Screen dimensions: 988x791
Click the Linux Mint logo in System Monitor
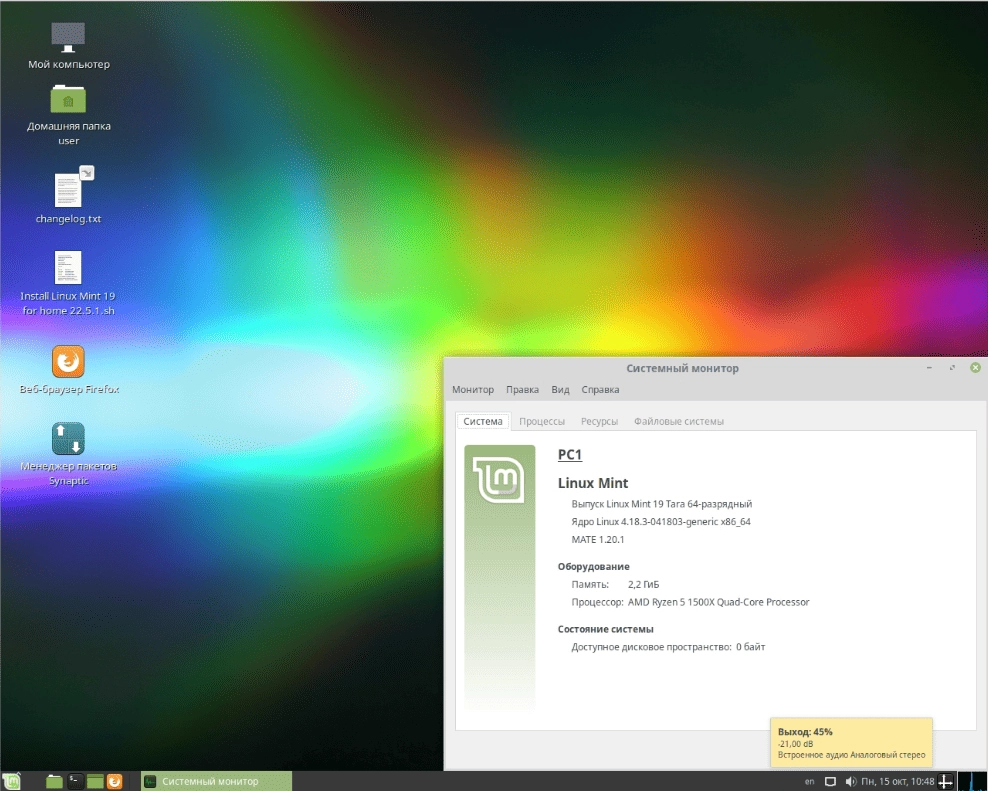click(499, 480)
